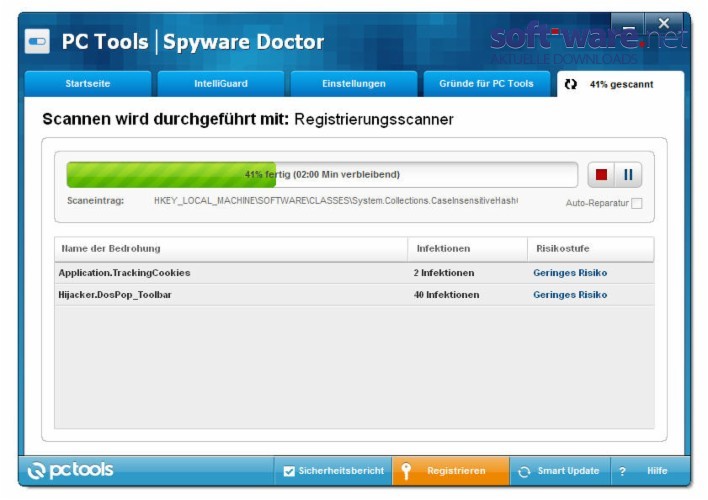Image resolution: width=708 pixels, height=500 pixels.
Task: Open Geringes Risiko link for Application.TrackingCookies
Action: click(x=570, y=273)
